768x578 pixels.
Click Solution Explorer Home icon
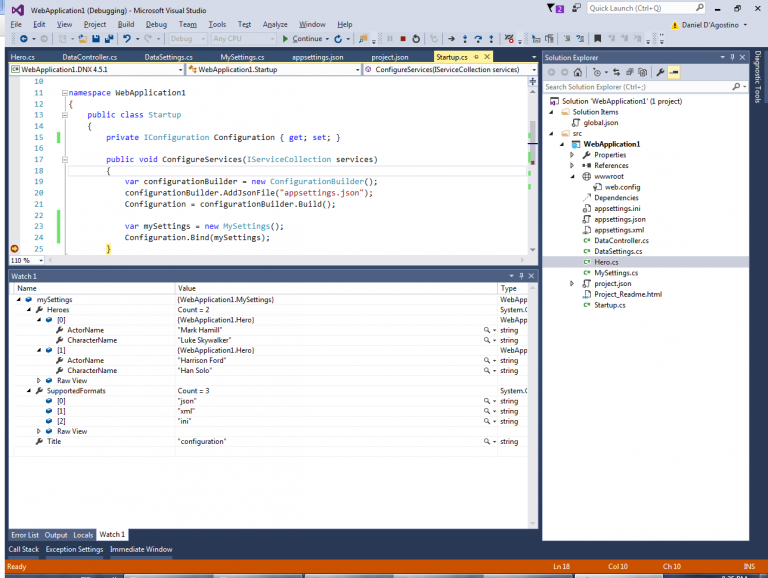click(578, 72)
